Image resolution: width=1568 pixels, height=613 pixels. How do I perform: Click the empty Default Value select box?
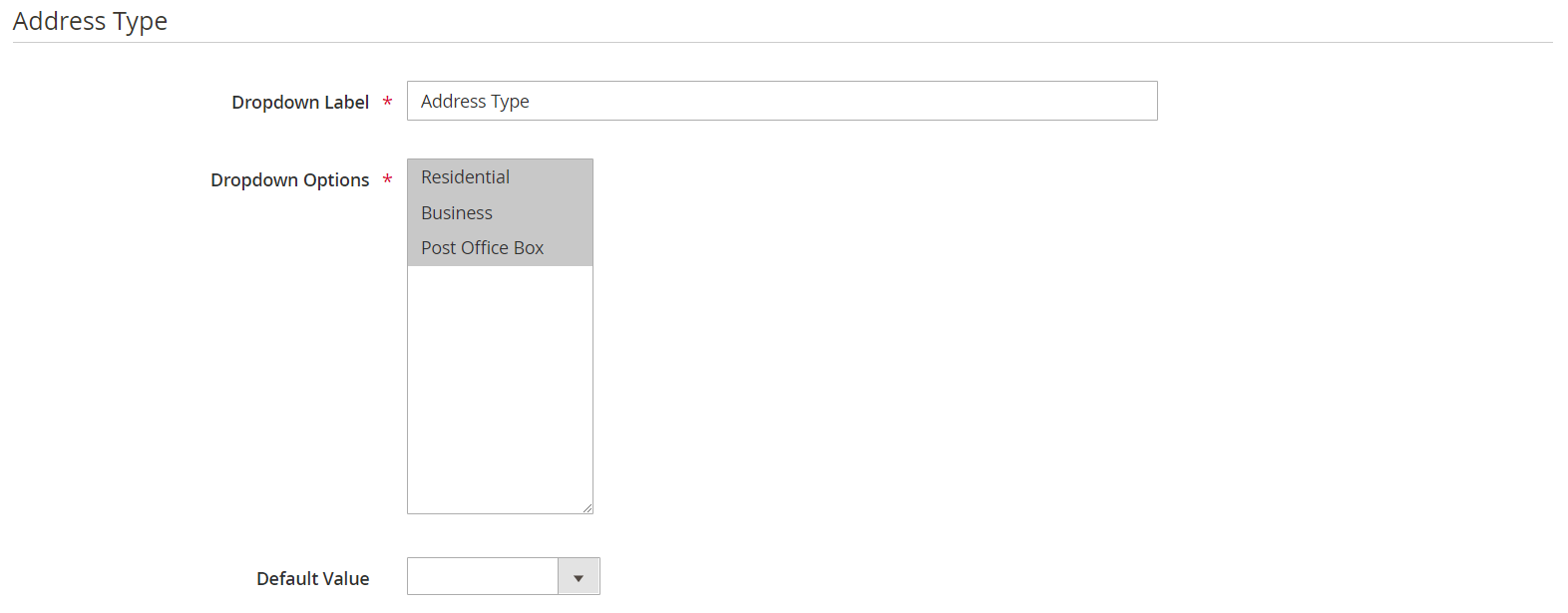483,577
